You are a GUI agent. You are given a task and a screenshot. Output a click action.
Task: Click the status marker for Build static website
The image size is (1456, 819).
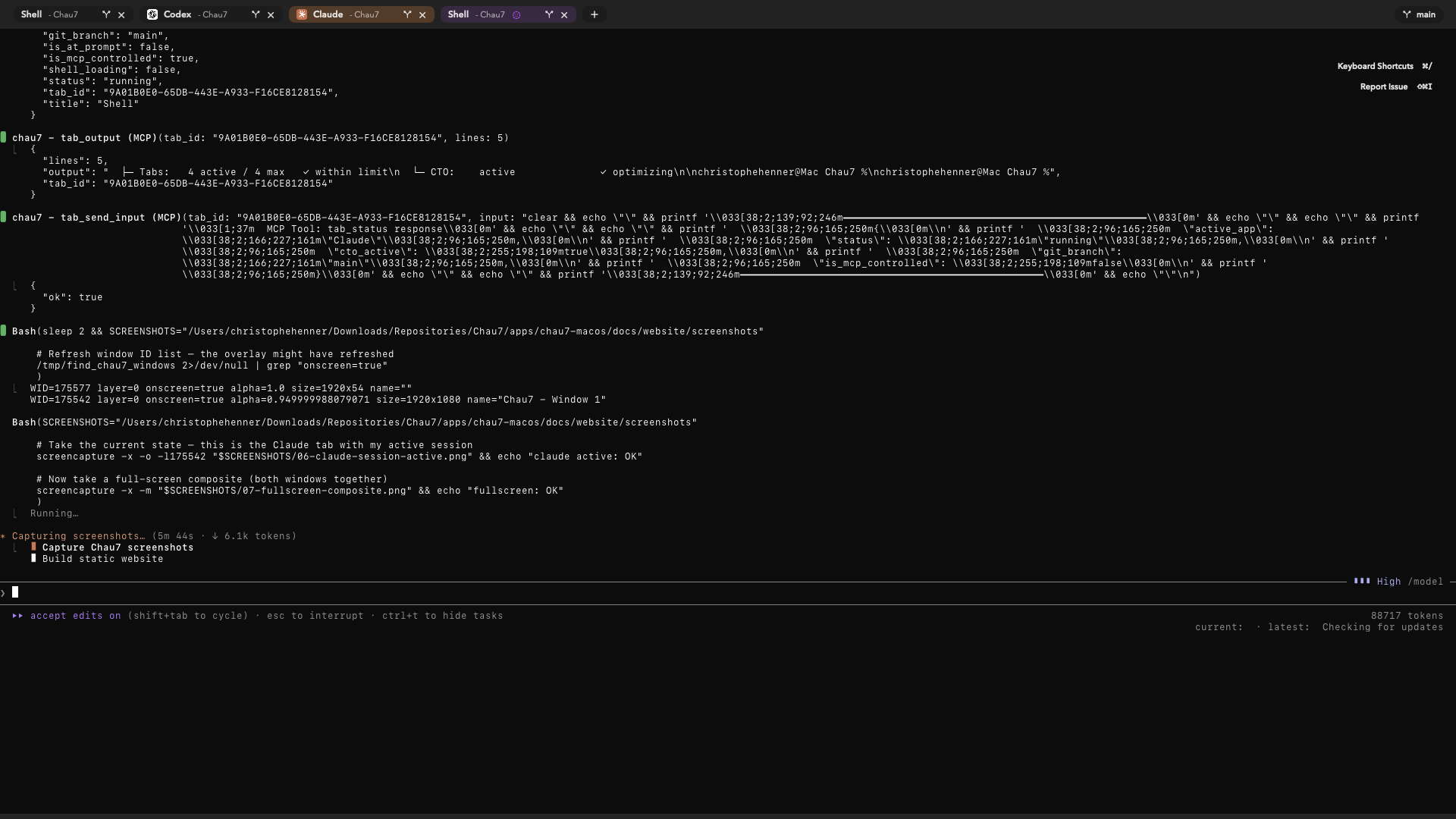click(33, 559)
